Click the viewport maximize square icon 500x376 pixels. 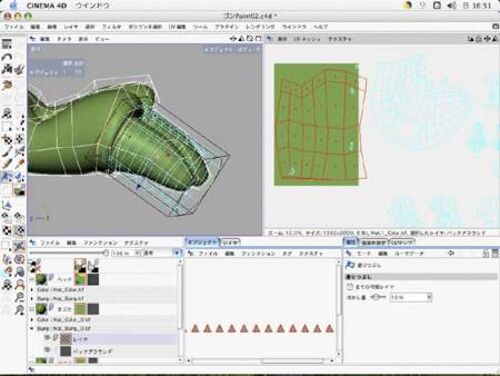click(x=258, y=39)
